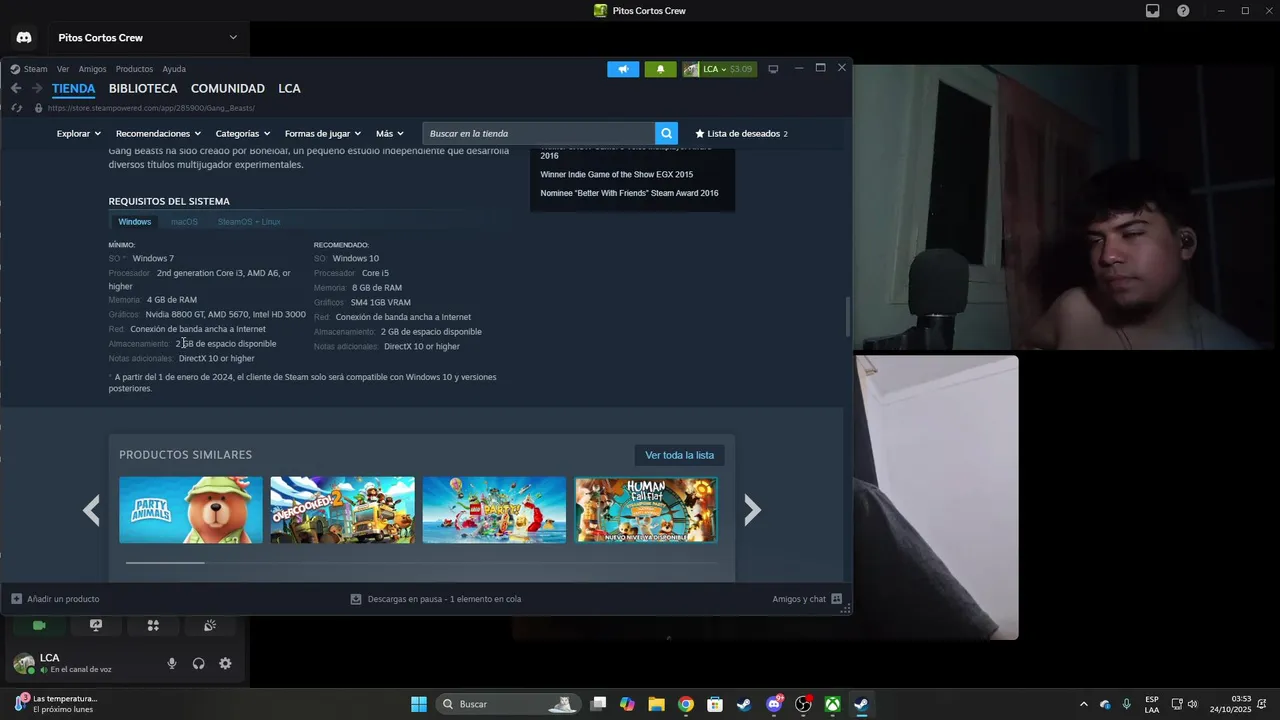Open Windows Start menu
The height and width of the screenshot is (720, 1280).
(419, 704)
